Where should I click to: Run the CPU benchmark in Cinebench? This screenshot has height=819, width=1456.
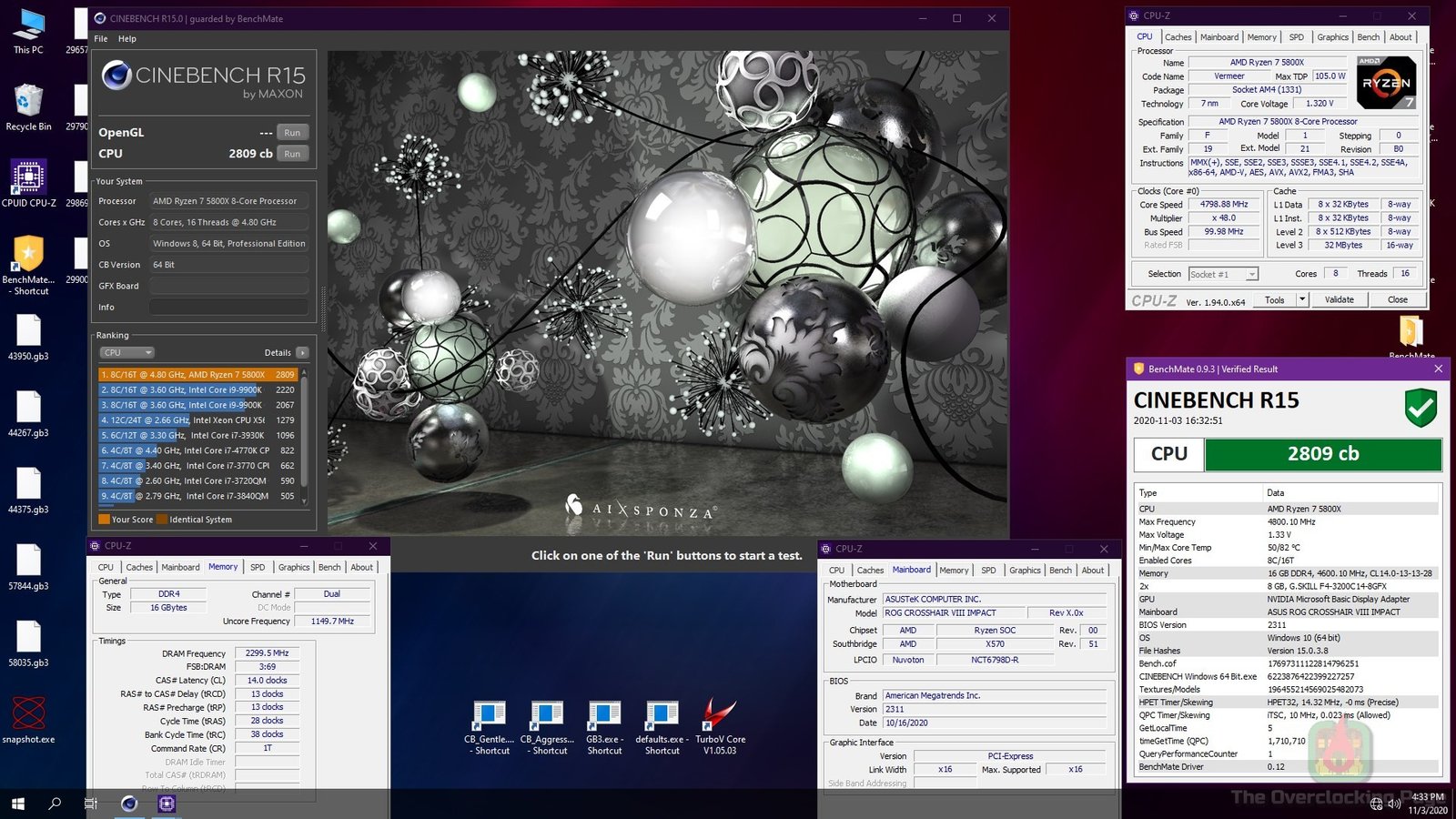click(x=291, y=154)
